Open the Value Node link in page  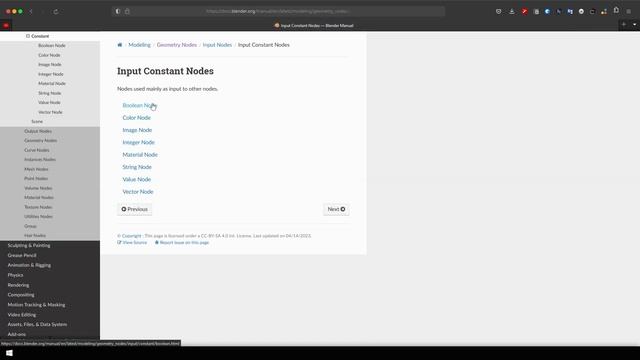tap(136, 179)
